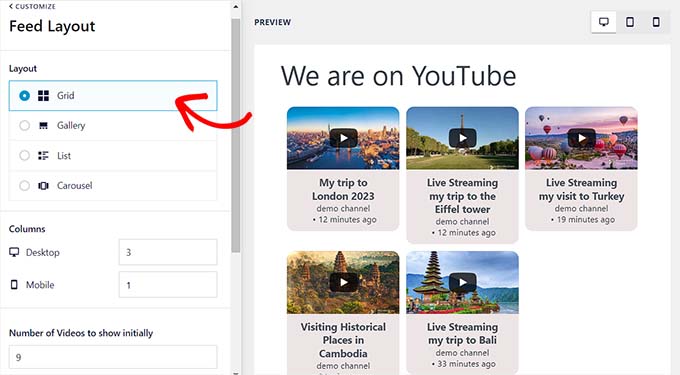Click the List layout icon
The image size is (680, 375).
tap(43, 155)
